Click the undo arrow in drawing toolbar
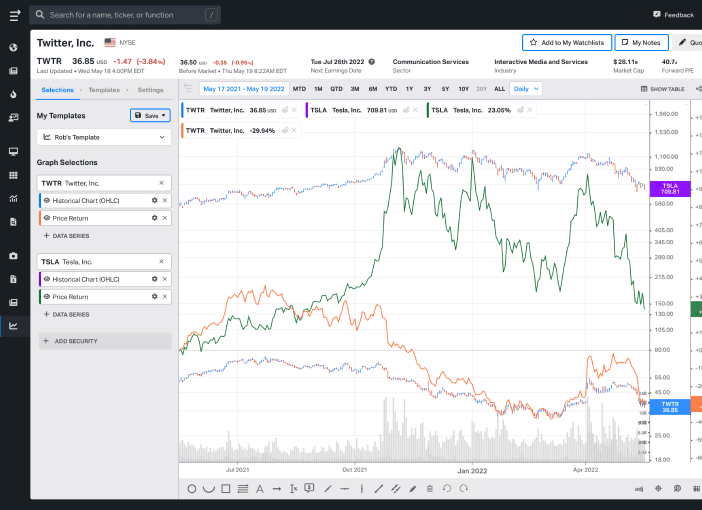Viewport: 702px width, 510px height. click(446, 488)
